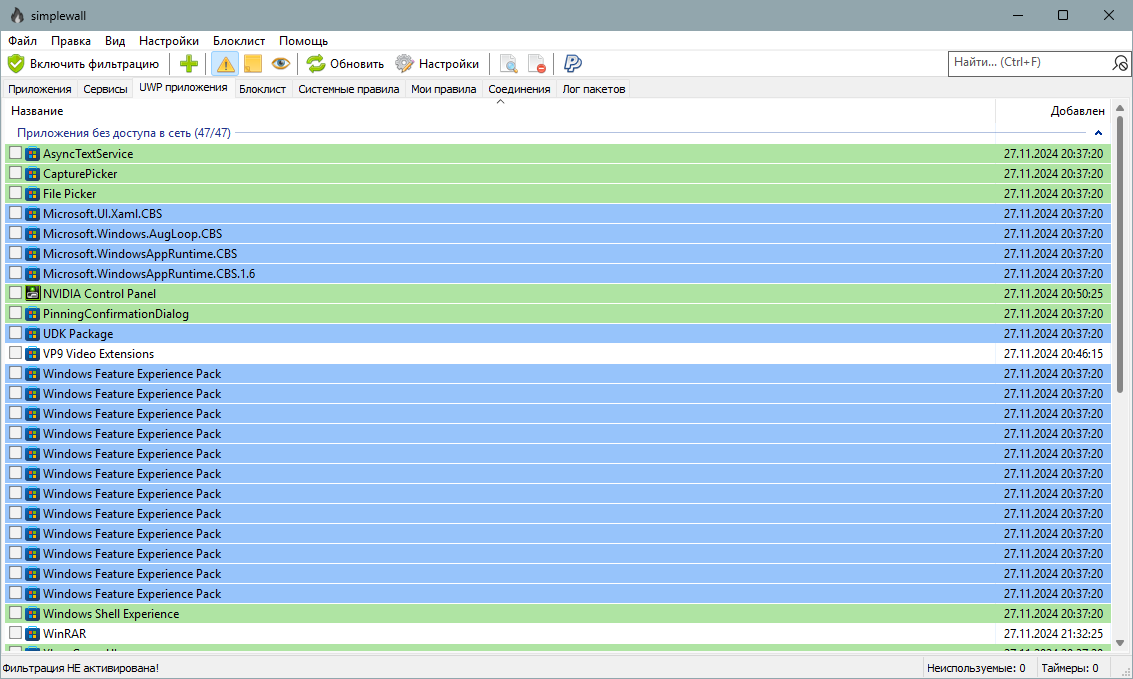Click the UDK Package app icon

[x=33, y=334]
